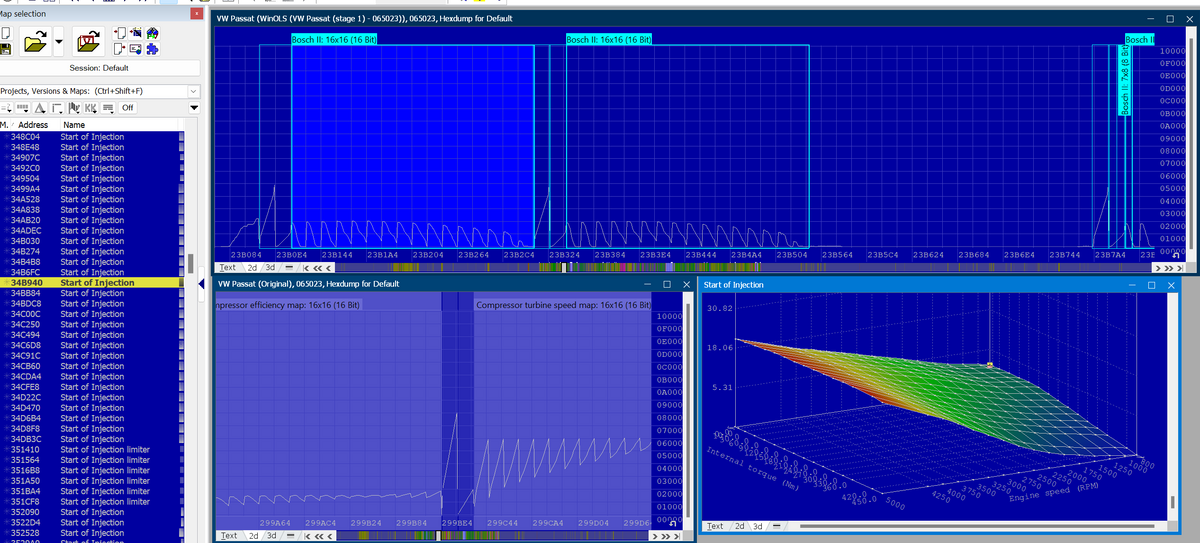Open dropdown arrow next to open folder icon

coord(59,42)
